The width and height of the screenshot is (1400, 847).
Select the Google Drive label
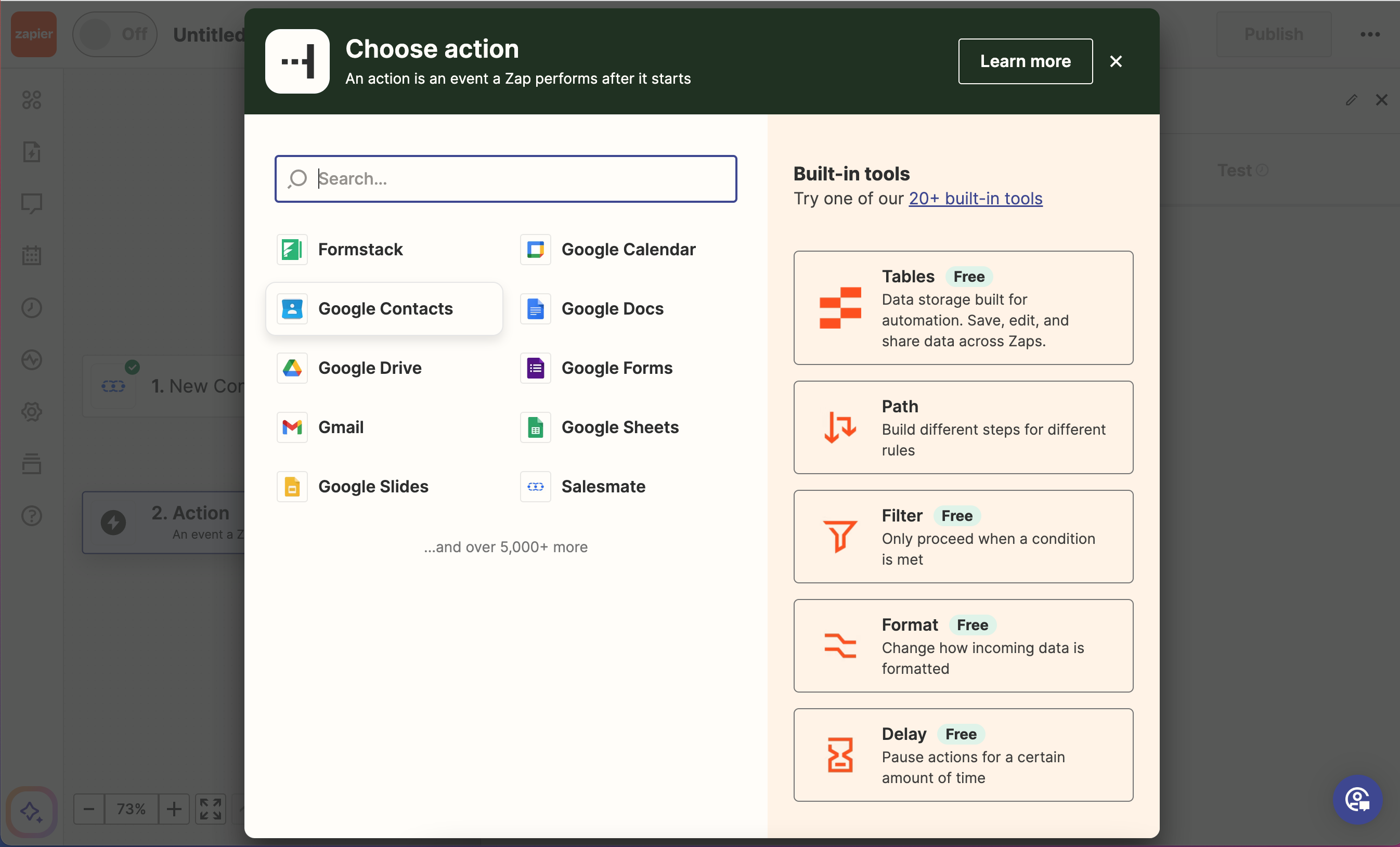pyautogui.click(x=370, y=368)
